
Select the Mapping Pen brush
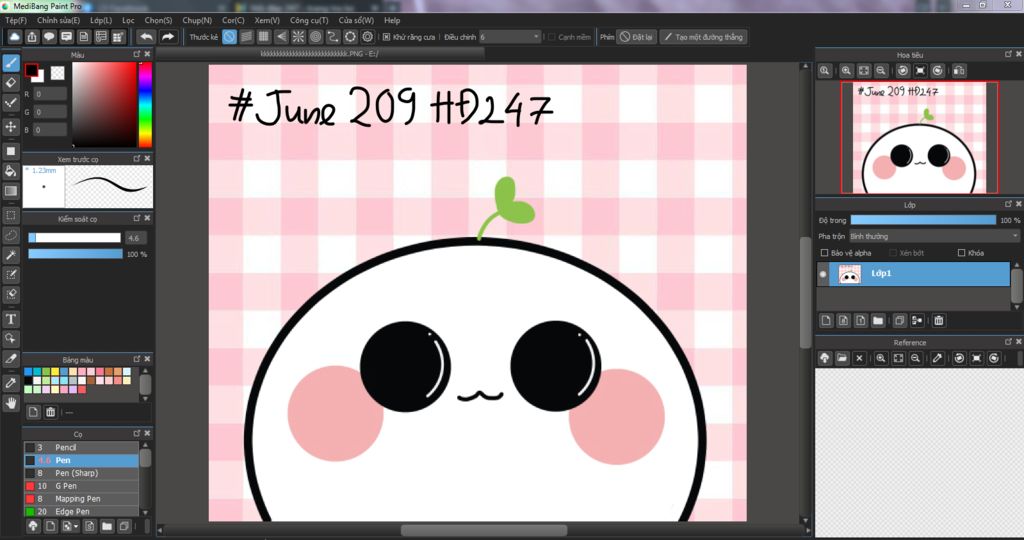(x=81, y=499)
